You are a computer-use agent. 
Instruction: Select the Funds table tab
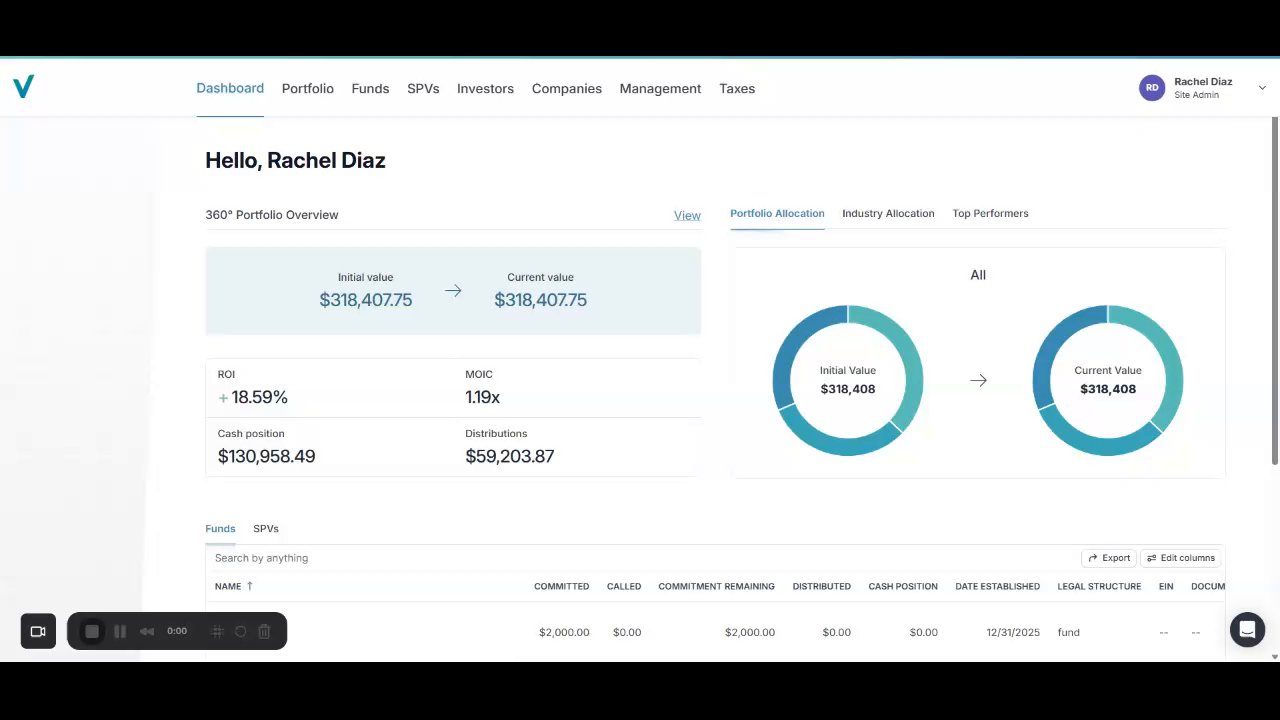[x=220, y=528]
